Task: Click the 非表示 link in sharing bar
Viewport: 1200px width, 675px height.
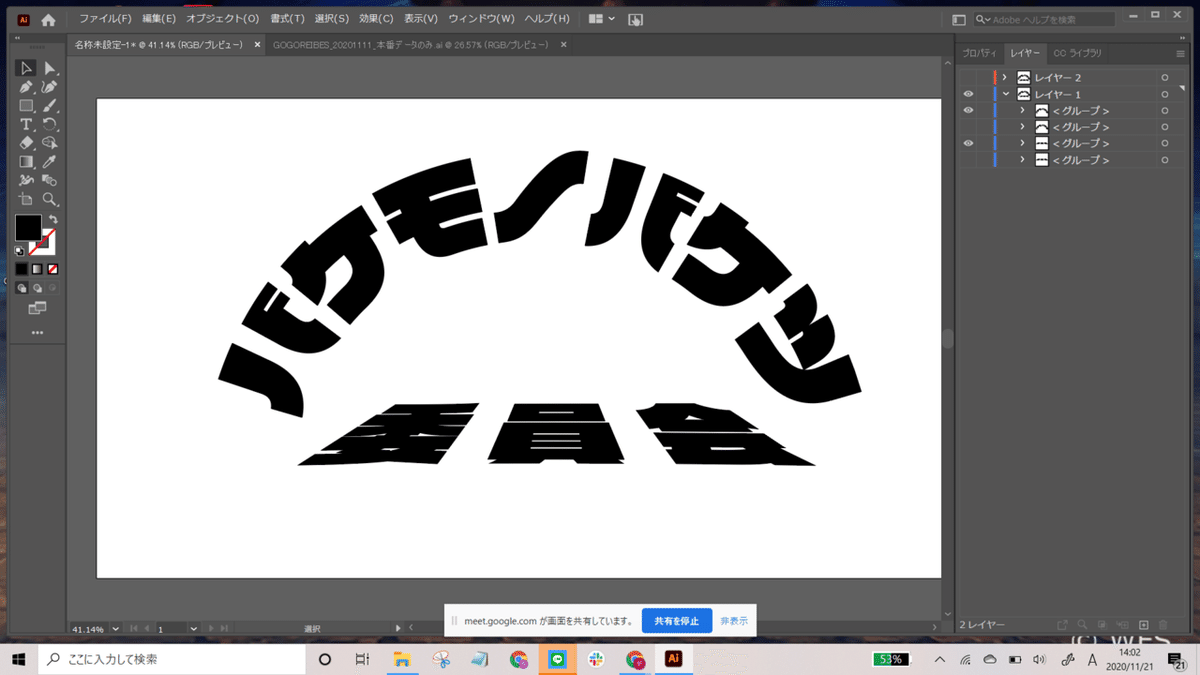Action: [734, 621]
